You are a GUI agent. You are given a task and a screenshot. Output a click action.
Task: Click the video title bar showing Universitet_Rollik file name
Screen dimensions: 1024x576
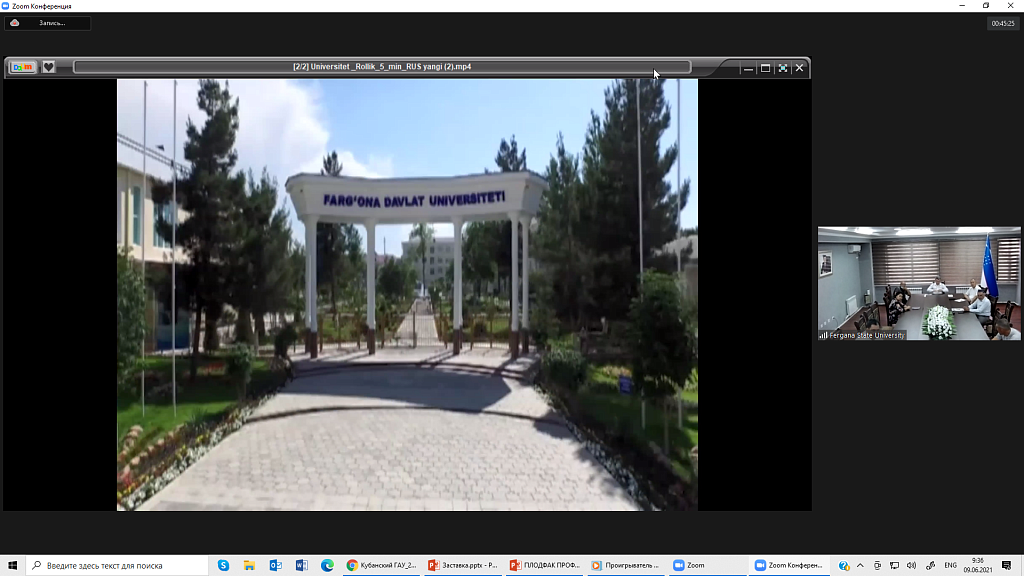tap(382, 67)
